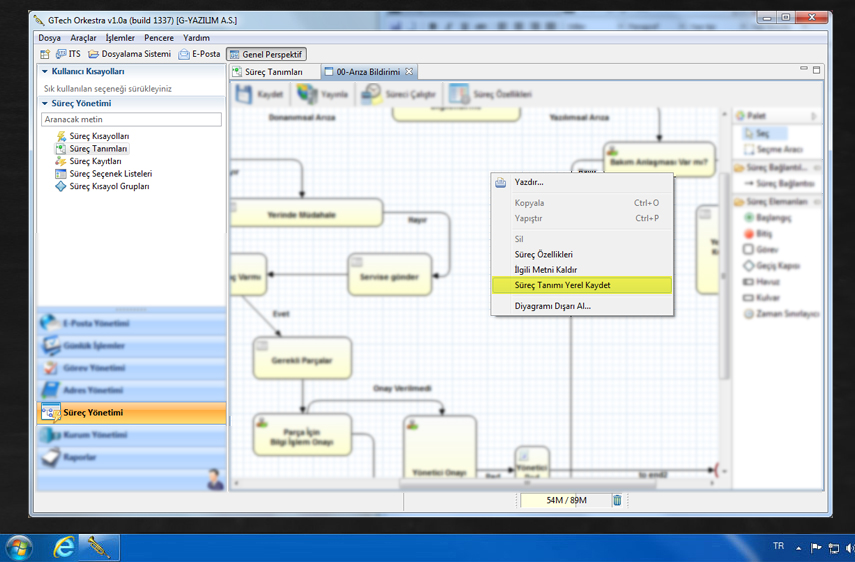Collapse the Süreç Yönetimi section
This screenshot has width=855, height=562.
[45, 104]
